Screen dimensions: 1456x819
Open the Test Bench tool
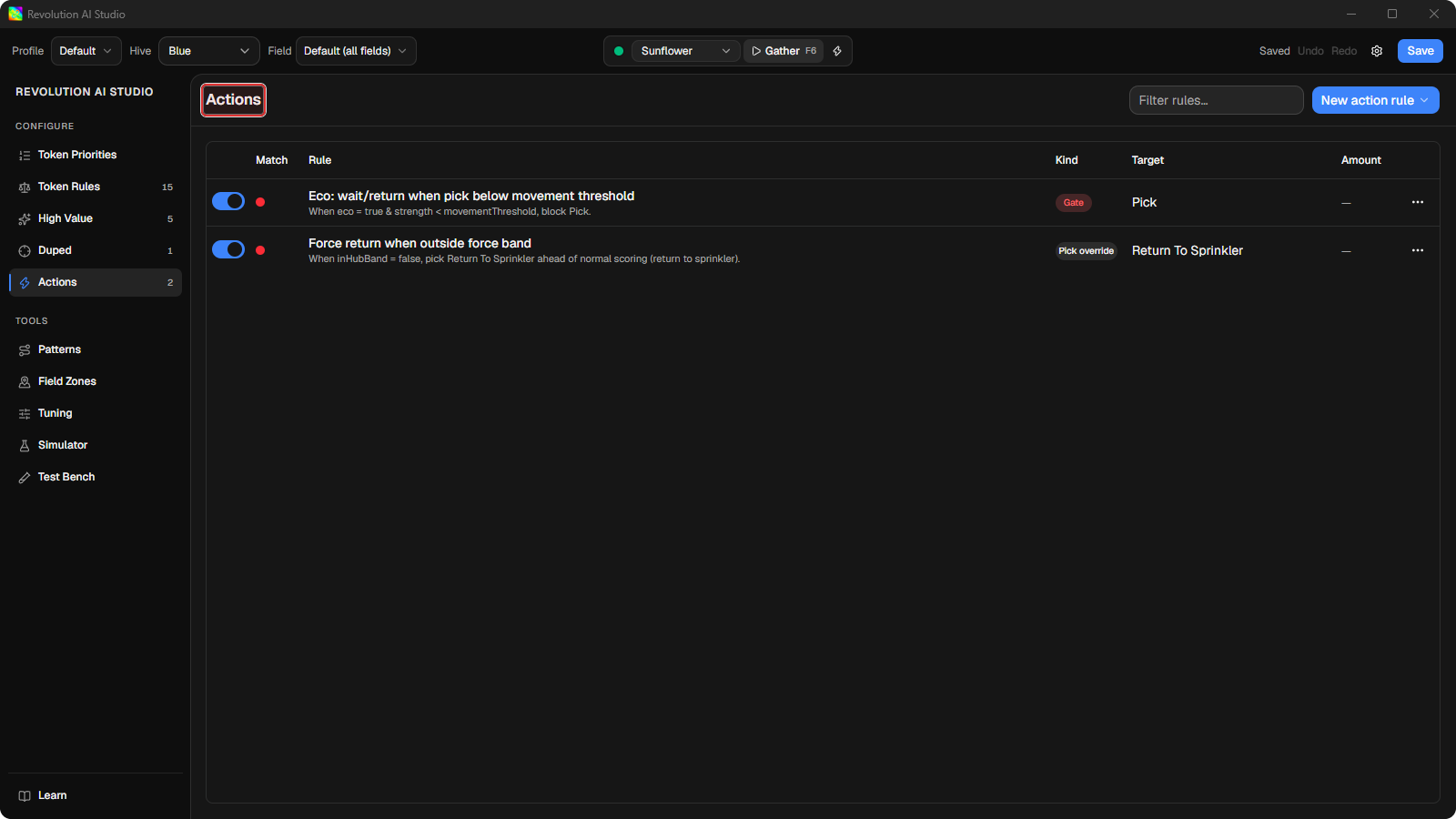(x=96, y=477)
